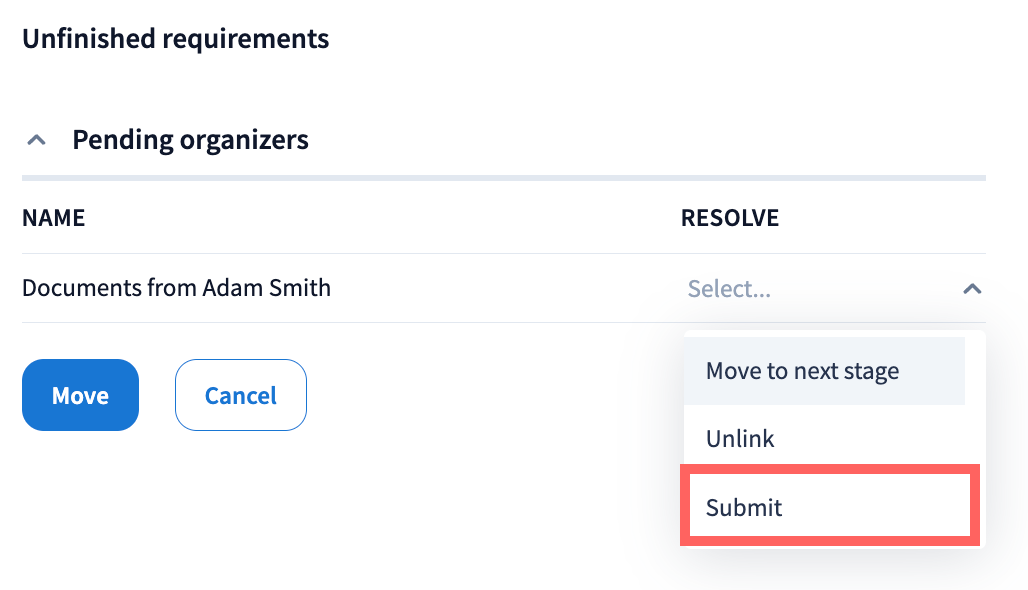Hide the Pending organizers table with the caret

36,140
